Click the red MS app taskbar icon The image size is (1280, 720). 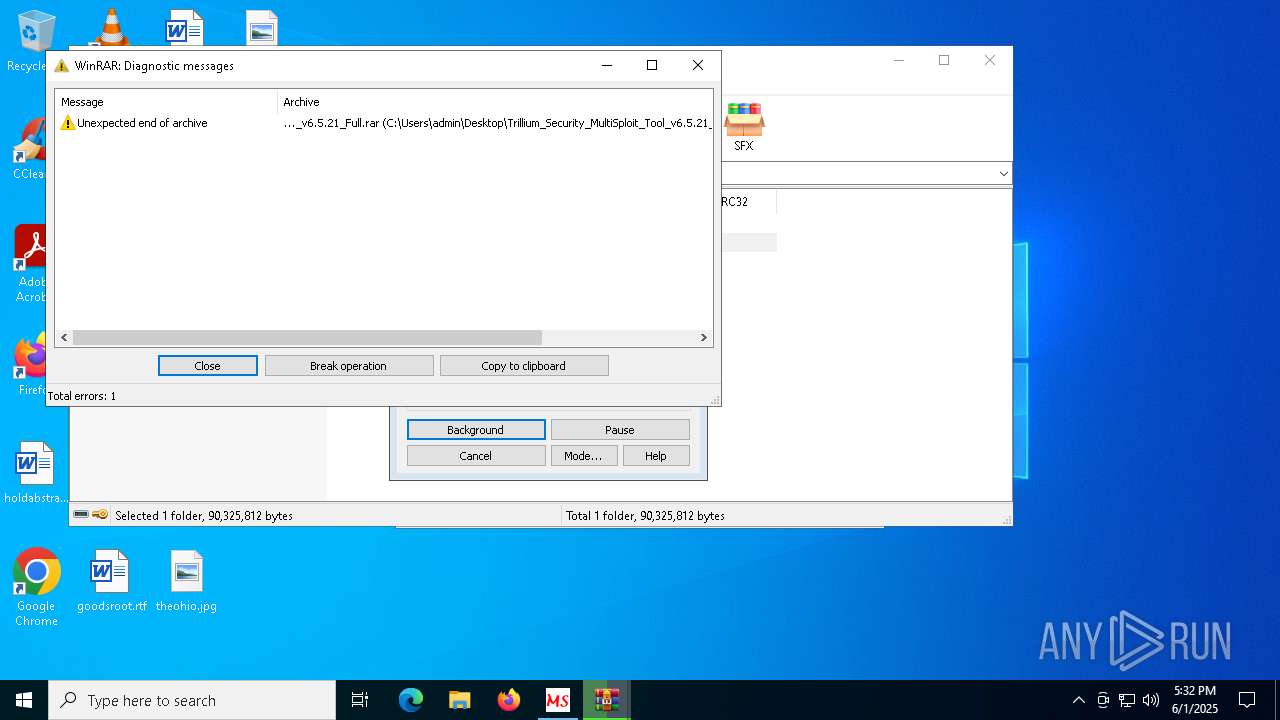tap(557, 700)
